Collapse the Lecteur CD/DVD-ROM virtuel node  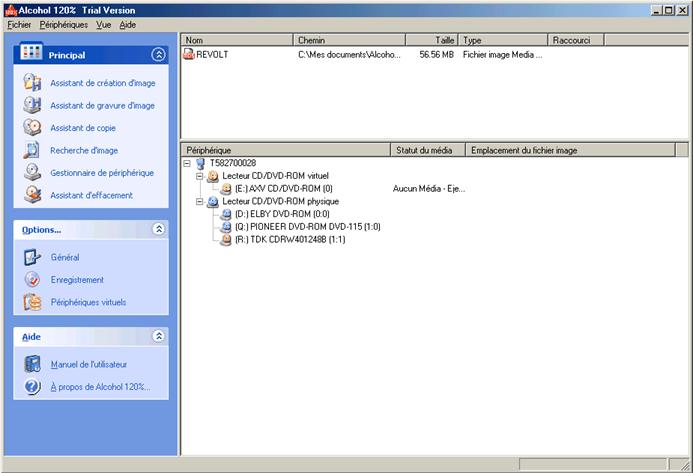tap(200, 176)
